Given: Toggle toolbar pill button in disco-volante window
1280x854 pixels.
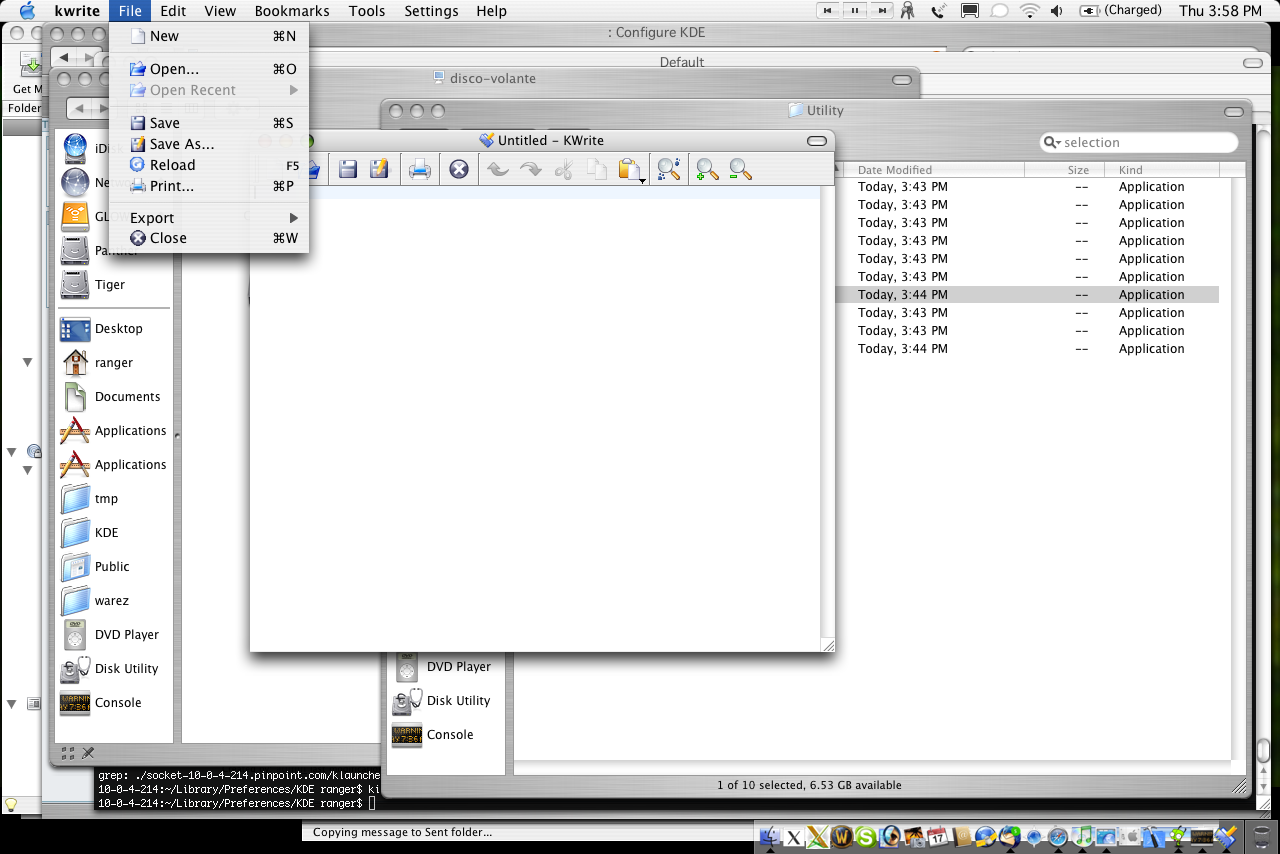Looking at the screenshot, I should pos(901,79).
